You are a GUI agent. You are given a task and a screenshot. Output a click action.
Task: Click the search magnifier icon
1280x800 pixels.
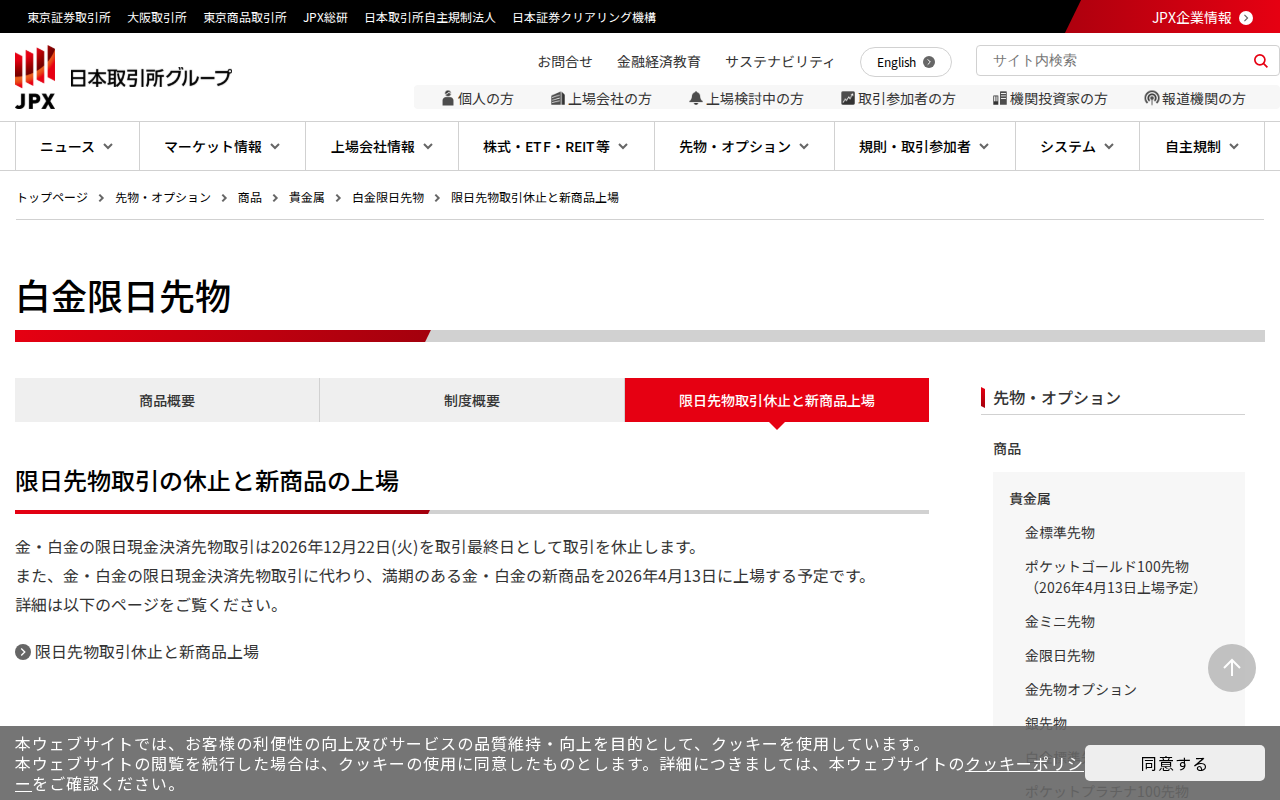click(1260, 61)
